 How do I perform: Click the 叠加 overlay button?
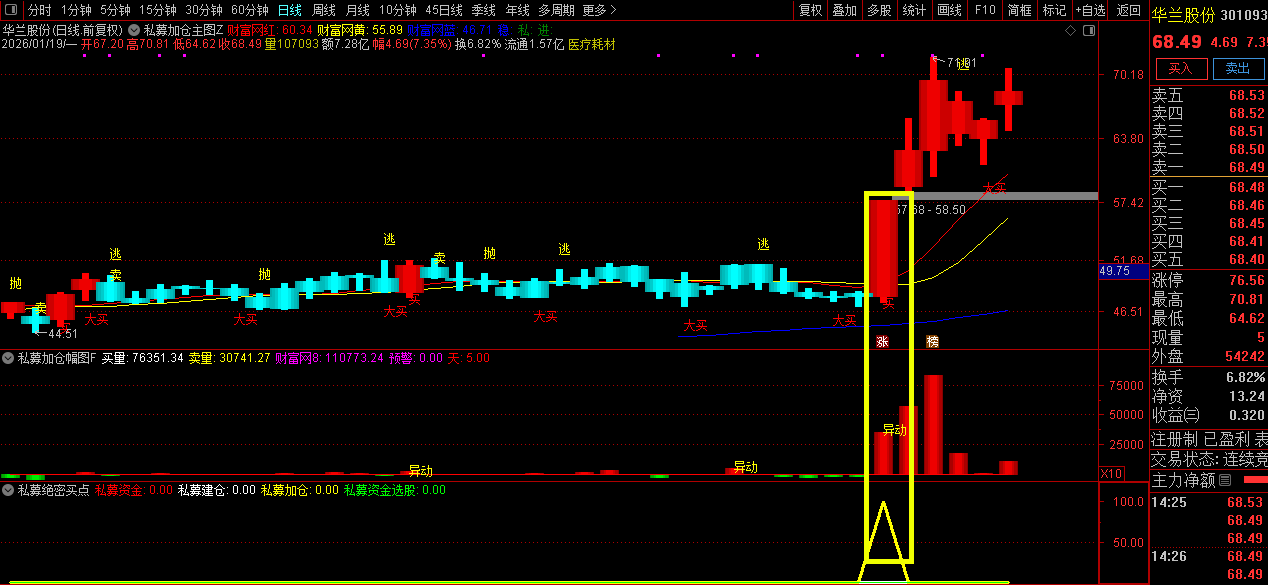845,10
